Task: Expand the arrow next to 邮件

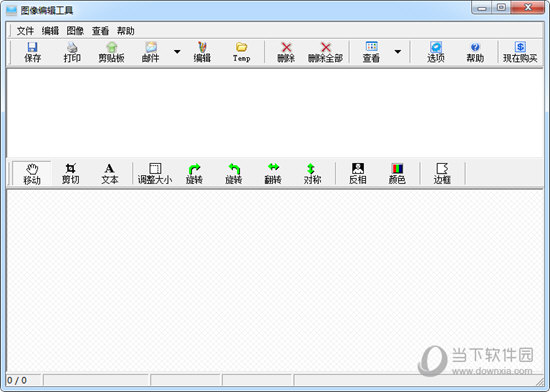Action: pos(177,52)
